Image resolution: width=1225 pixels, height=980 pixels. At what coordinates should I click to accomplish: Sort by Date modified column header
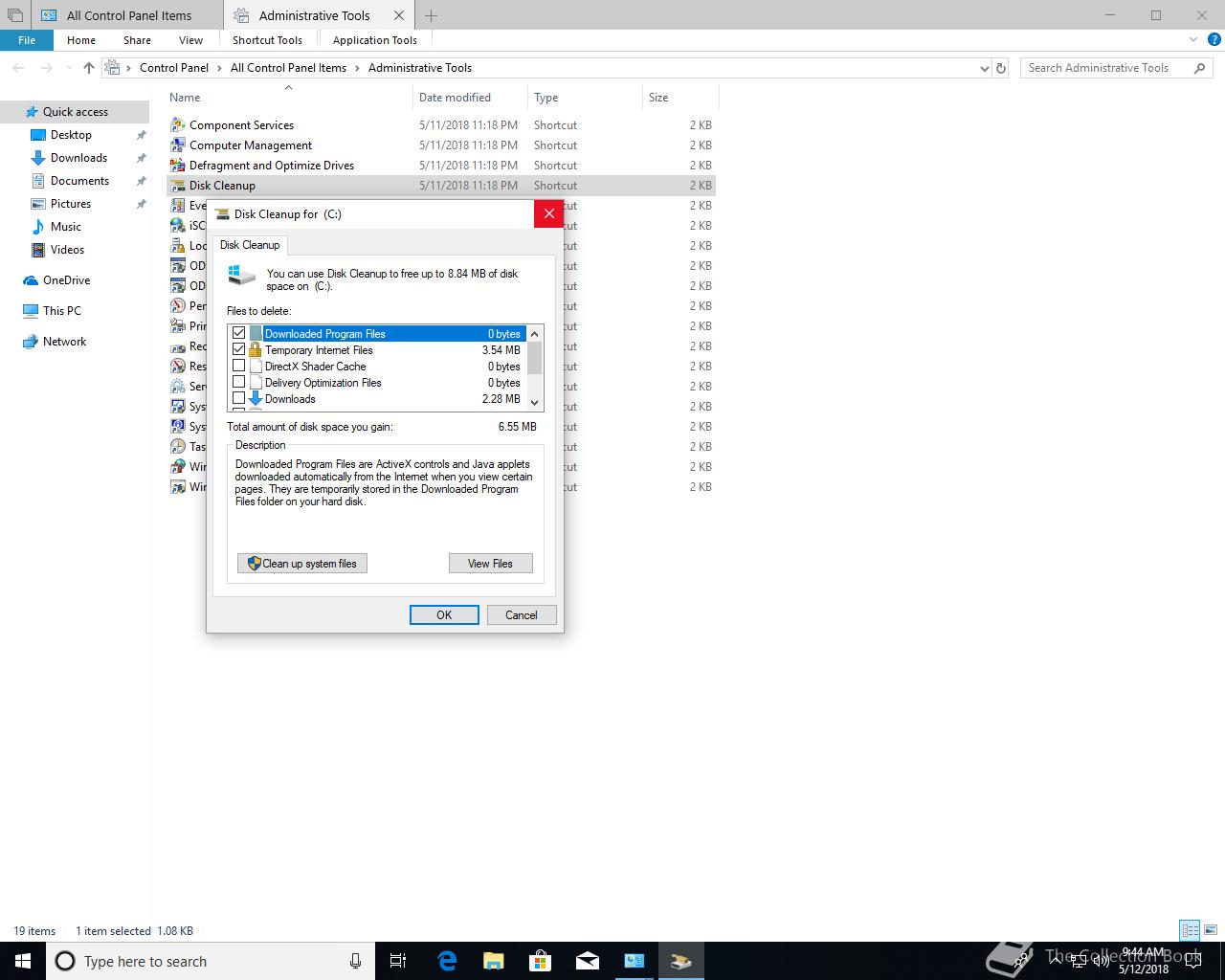(x=455, y=98)
